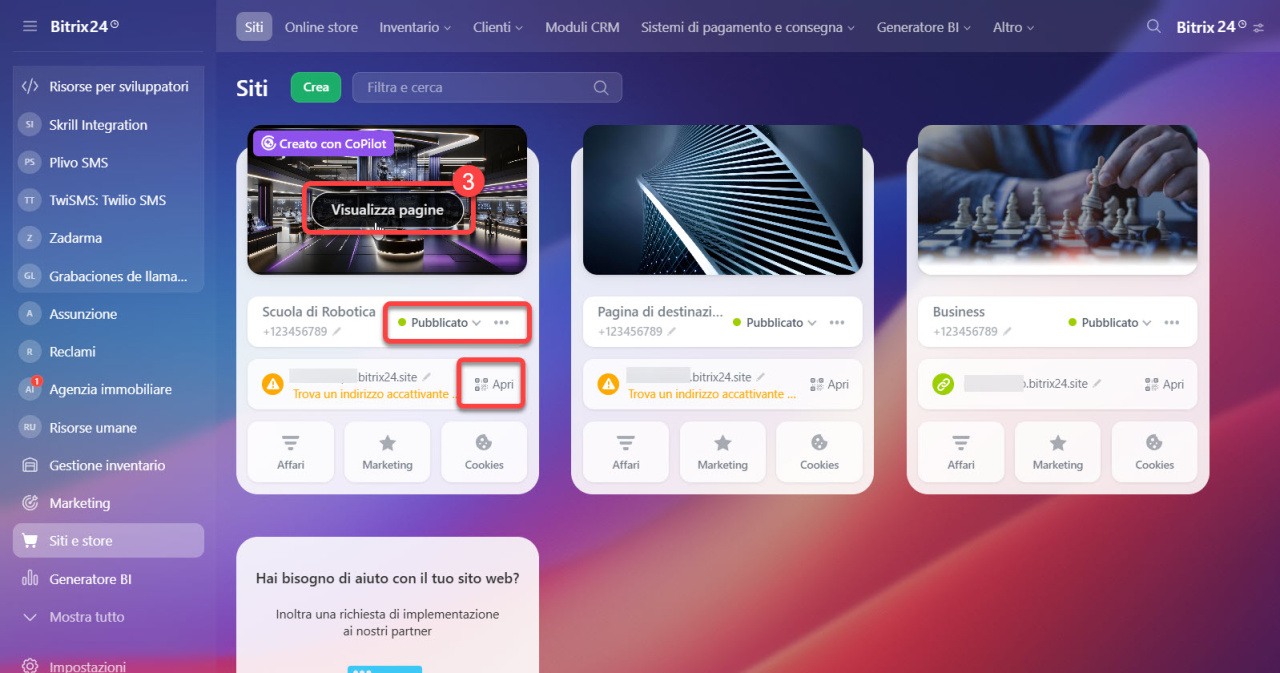Click the green Crea button
The width and height of the screenshot is (1280, 673).
316,87
